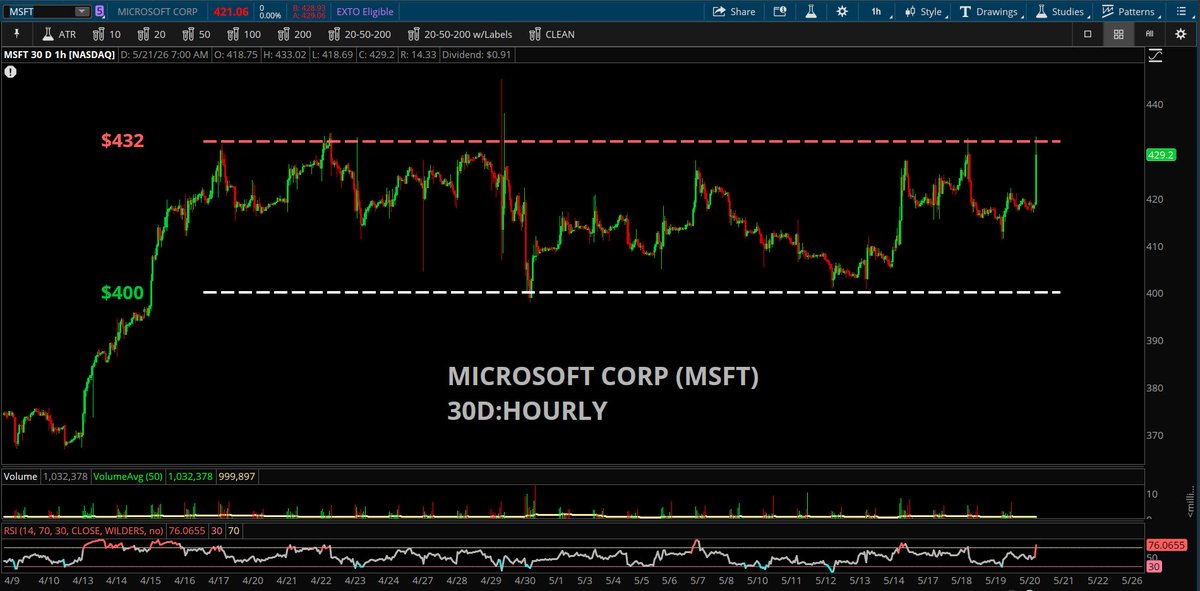Open the Studies menu

(x=1059, y=12)
